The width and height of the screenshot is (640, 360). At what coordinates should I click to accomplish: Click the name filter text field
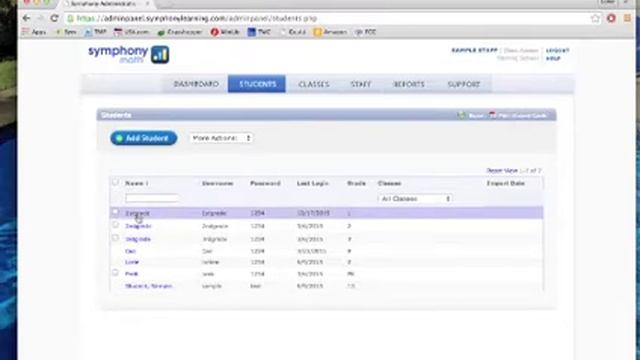pos(152,198)
